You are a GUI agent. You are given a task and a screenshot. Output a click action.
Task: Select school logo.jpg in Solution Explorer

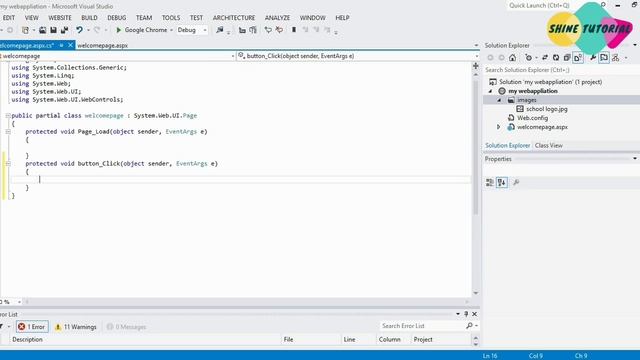click(x=546, y=109)
